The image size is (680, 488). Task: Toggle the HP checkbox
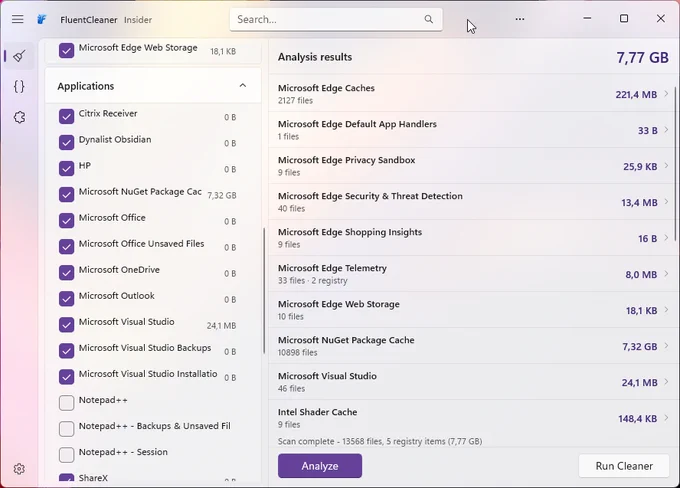click(x=66, y=168)
